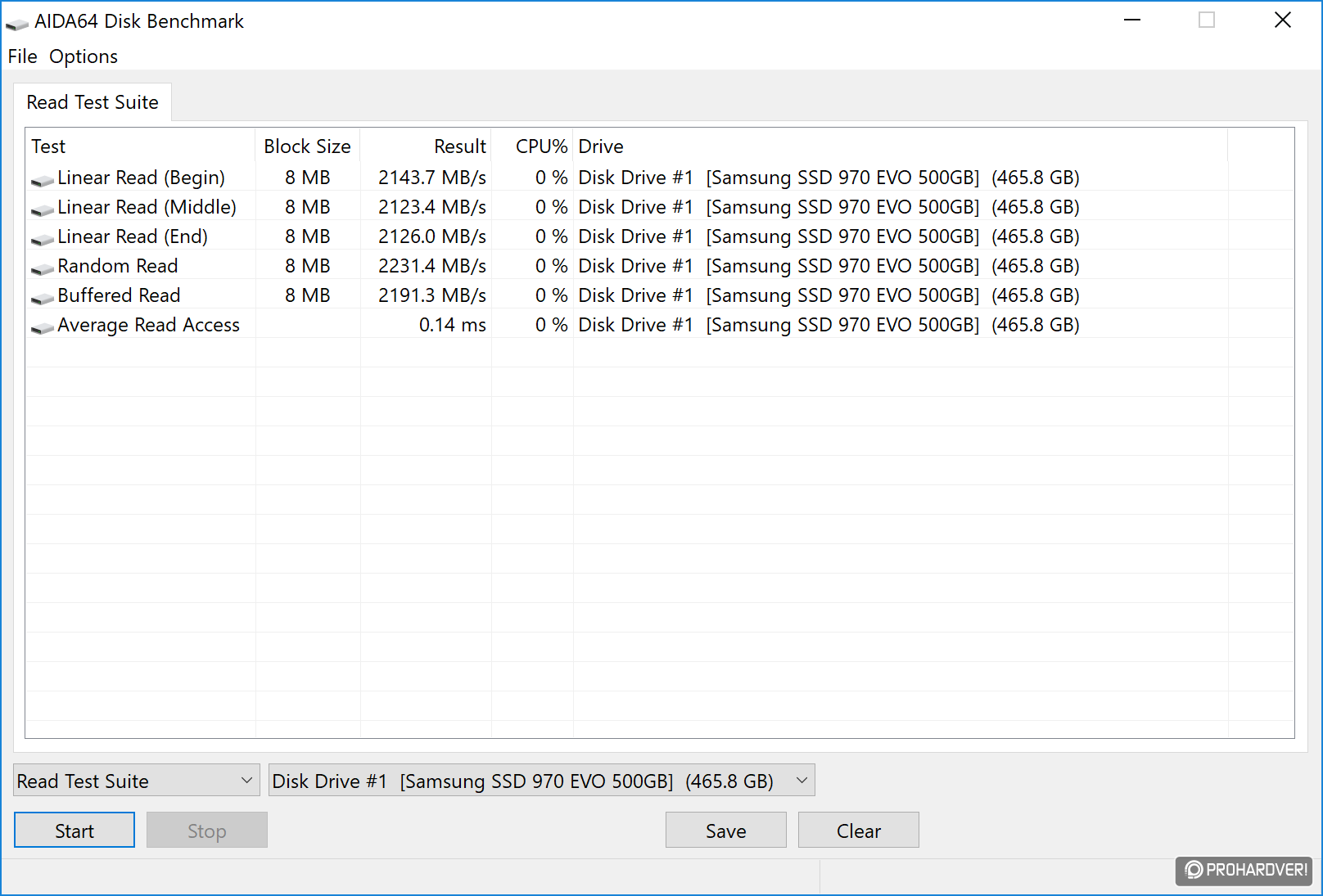Viewport: 1323px width, 896px height.
Task: Close the AIDA64 Disk Benchmark window
Action: coord(1283,20)
